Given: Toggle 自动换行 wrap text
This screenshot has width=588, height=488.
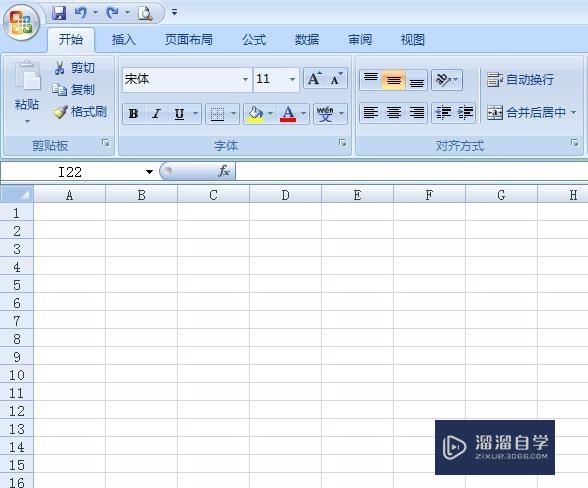Looking at the screenshot, I should (x=520, y=80).
